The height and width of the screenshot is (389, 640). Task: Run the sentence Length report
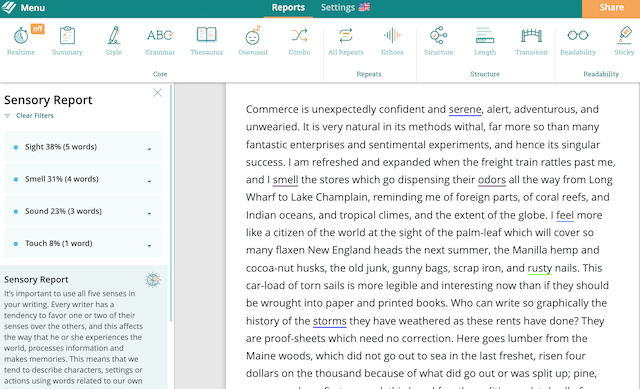coord(485,41)
